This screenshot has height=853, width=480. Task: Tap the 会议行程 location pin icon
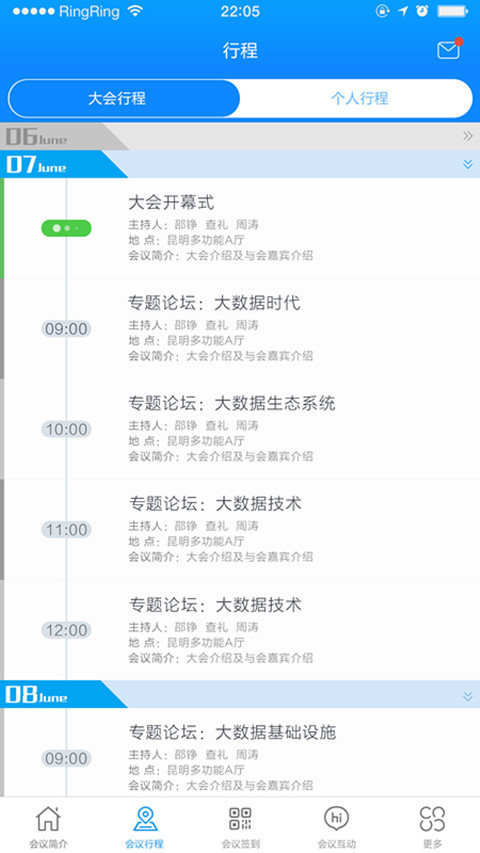[x=145, y=819]
